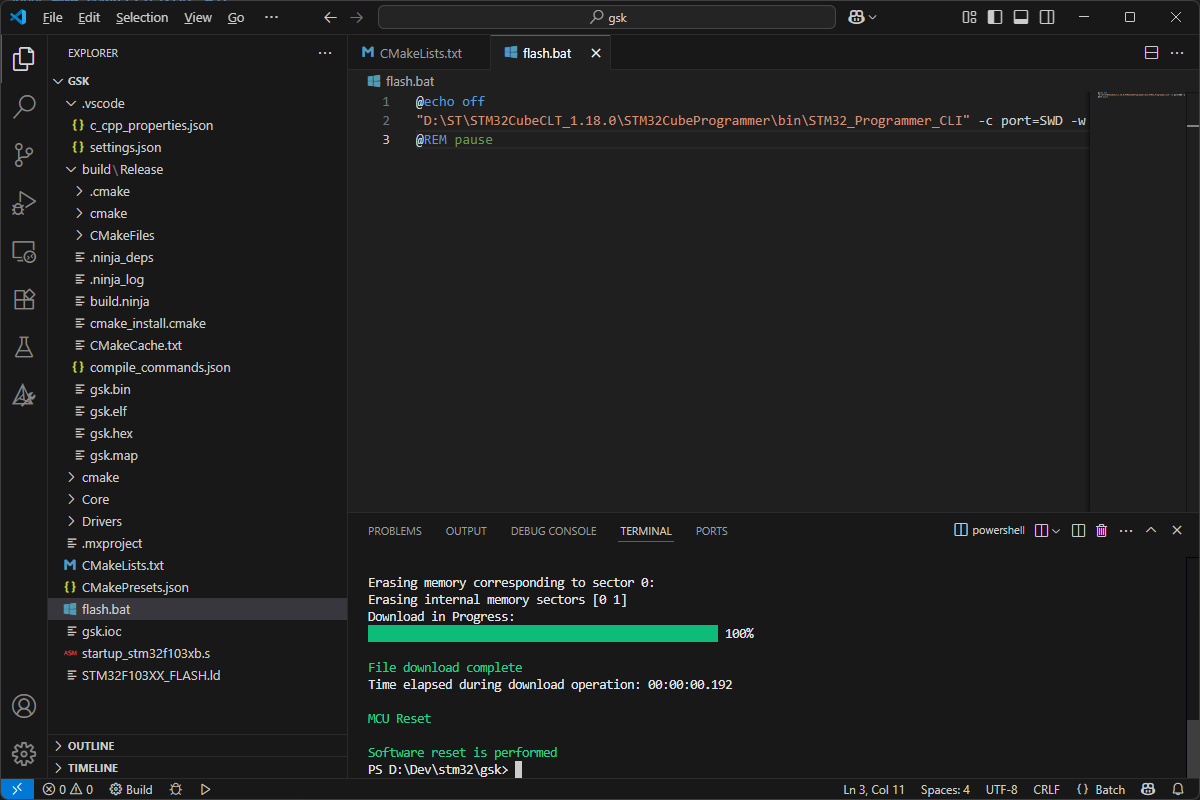Close the flash.bat editor tab
1200x800 pixels.
596,53
